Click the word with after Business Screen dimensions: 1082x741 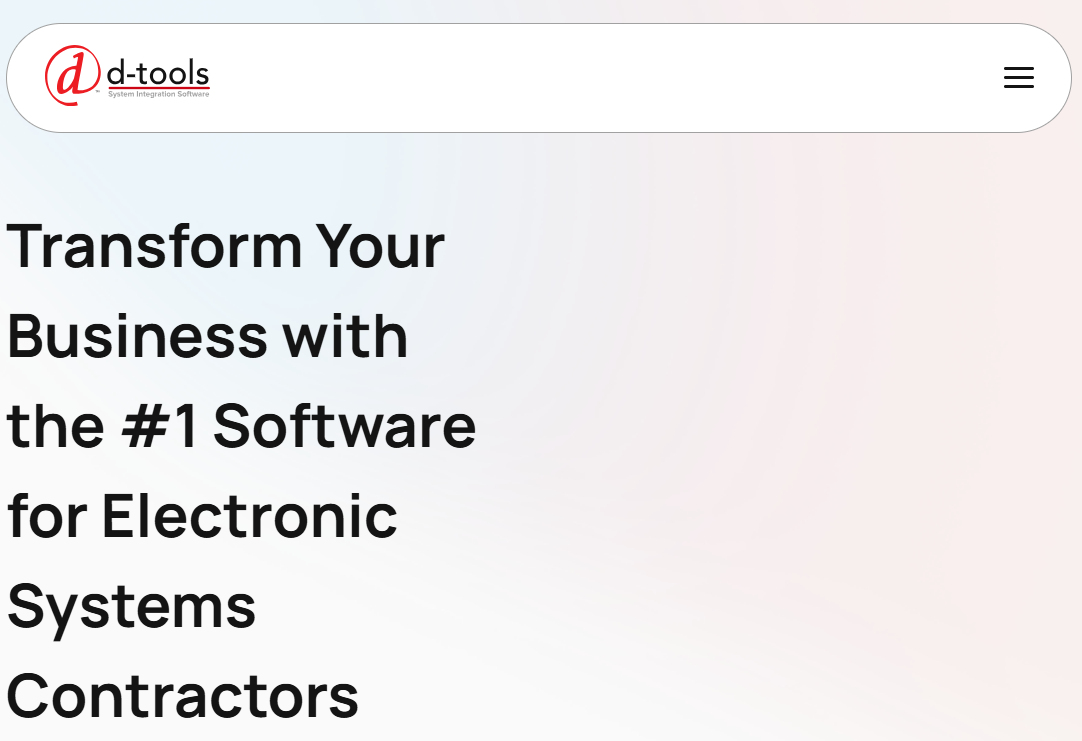tap(345, 337)
